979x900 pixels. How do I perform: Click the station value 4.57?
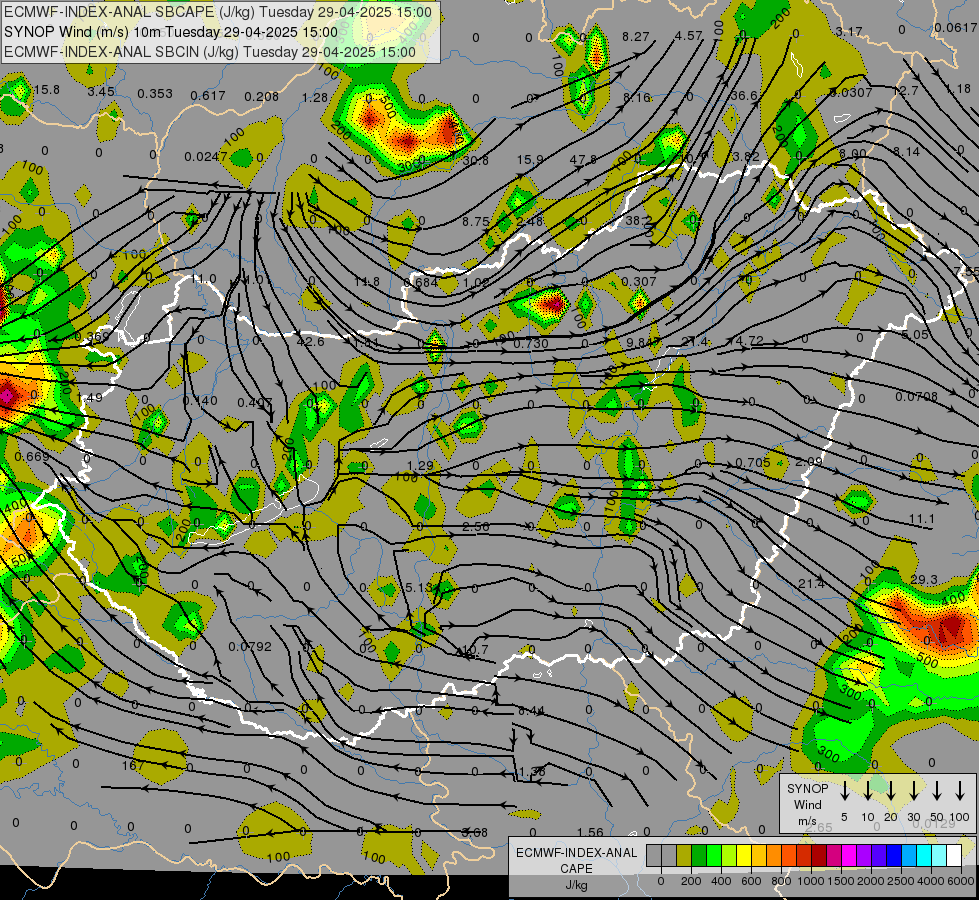coord(689,36)
